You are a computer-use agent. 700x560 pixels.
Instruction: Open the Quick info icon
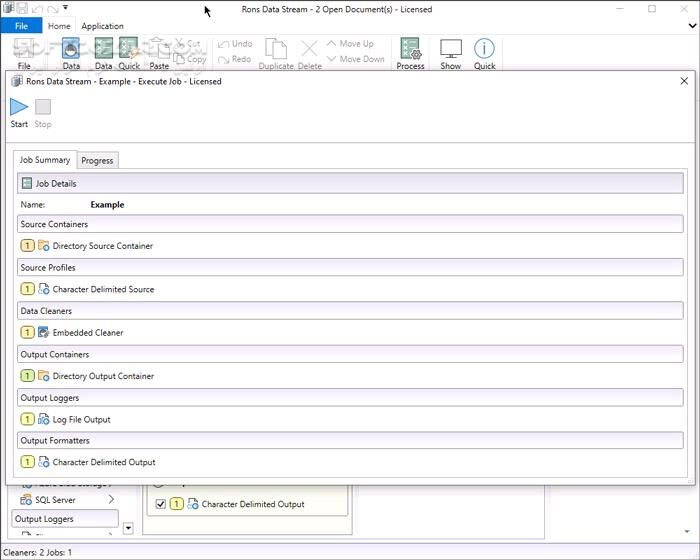[x=484, y=49]
